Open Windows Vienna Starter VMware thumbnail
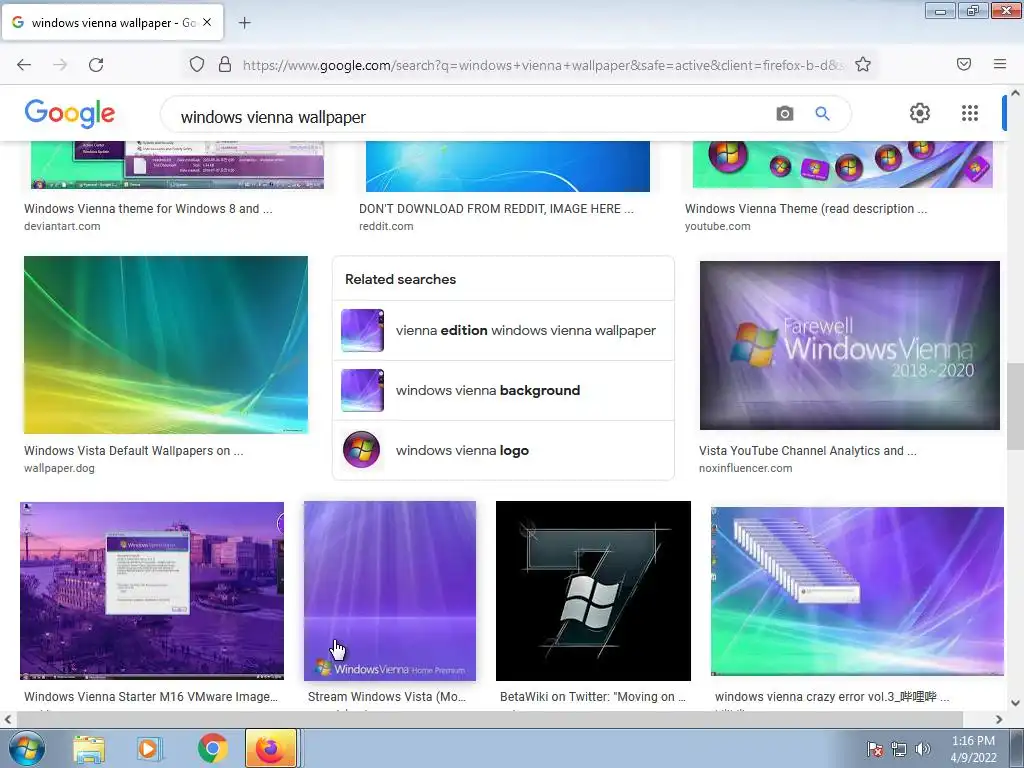 (152, 591)
